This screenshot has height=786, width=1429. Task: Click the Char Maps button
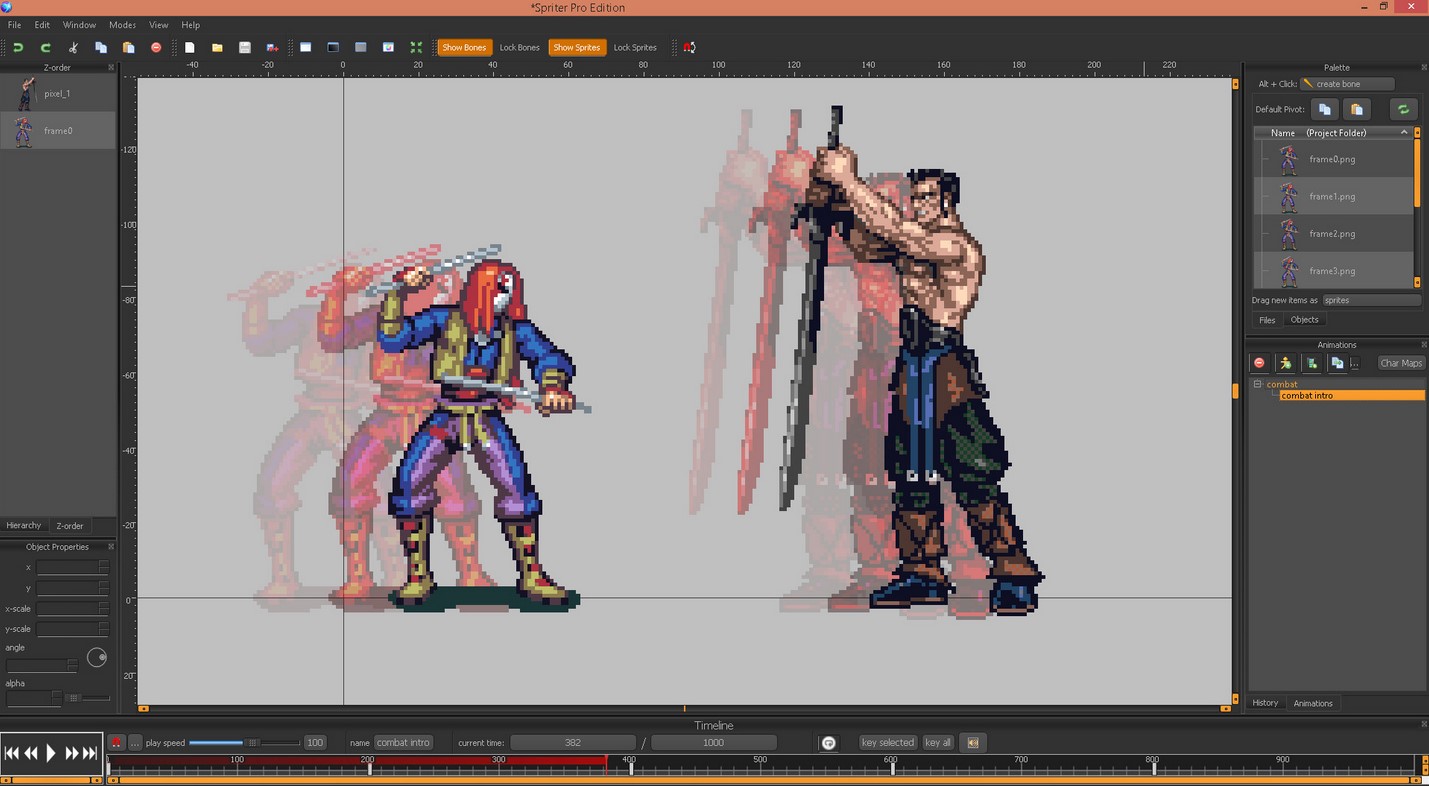[1401, 363]
